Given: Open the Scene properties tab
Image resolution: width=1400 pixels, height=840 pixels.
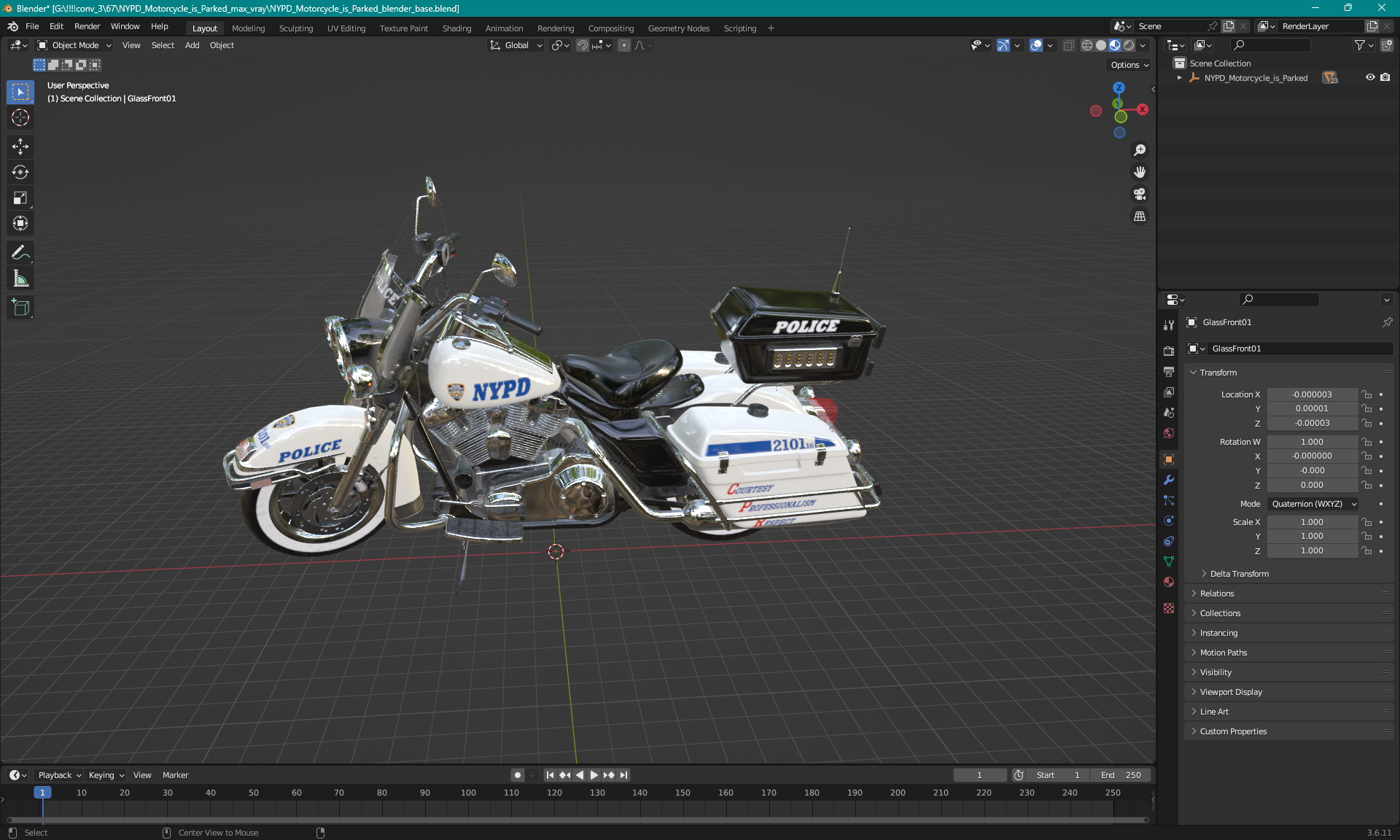Looking at the screenshot, I should 1169,413.
